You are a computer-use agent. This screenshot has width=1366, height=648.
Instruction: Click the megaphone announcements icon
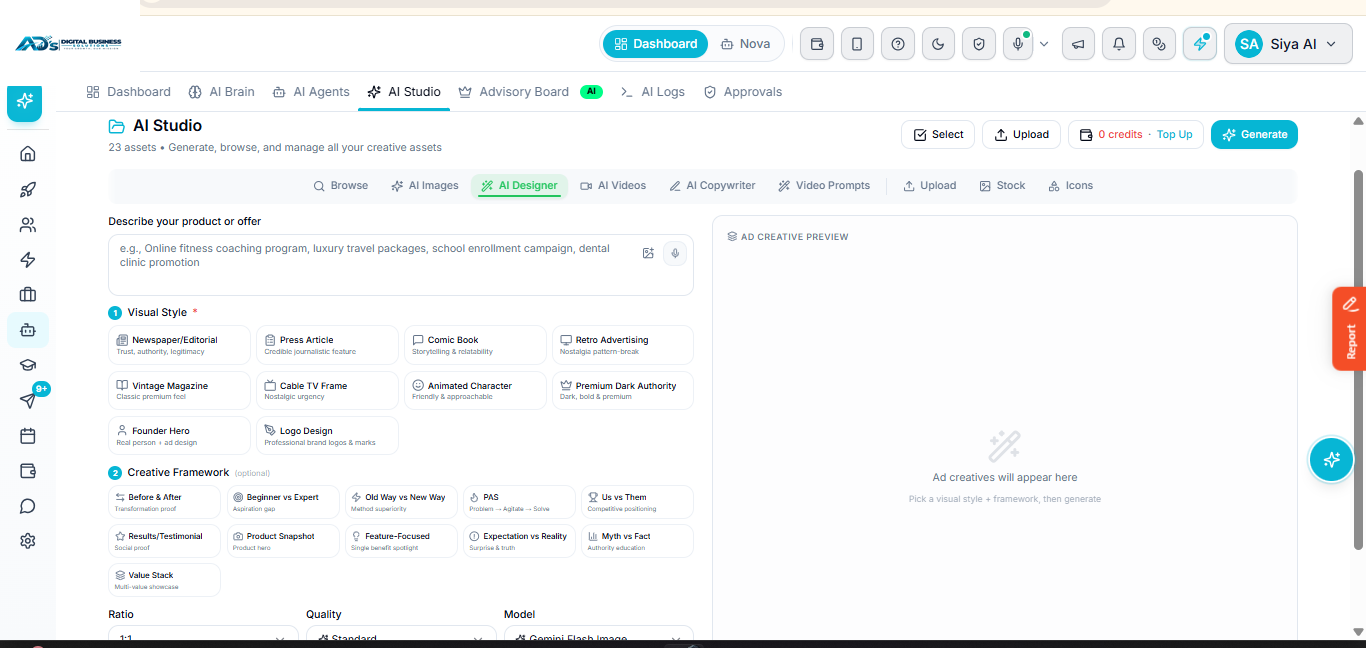click(x=1078, y=44)
